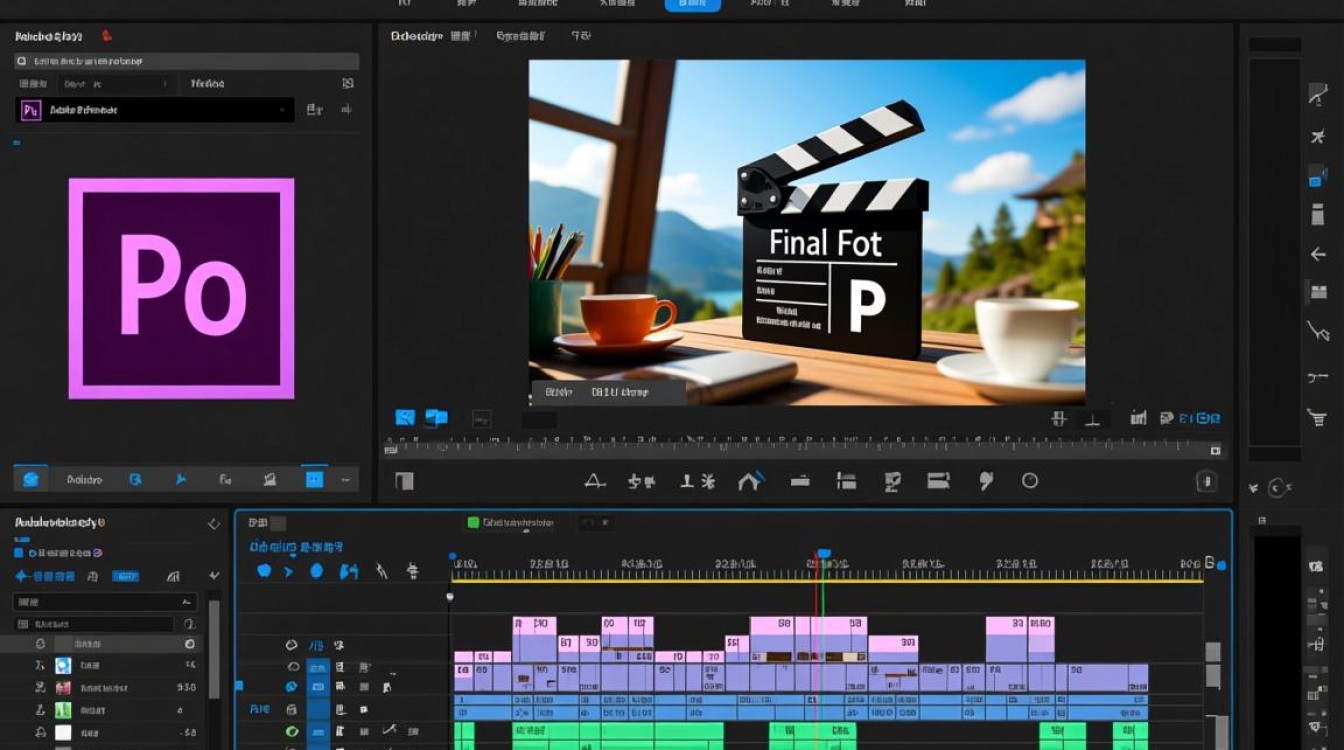Screen dimensions: 1344x750
Task: Click the yellow work area bar above tracks
Action: click(x=827, y=580)
